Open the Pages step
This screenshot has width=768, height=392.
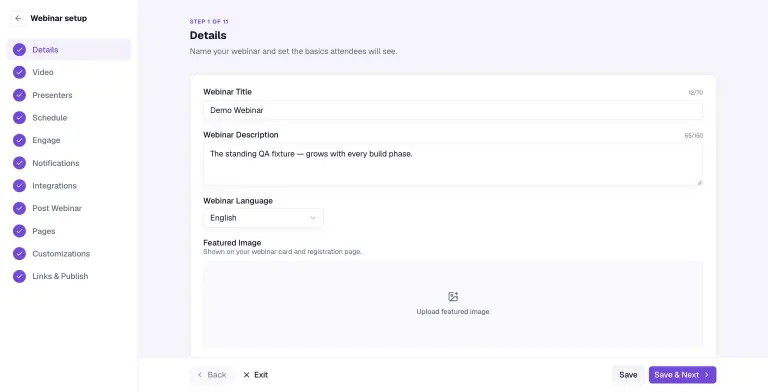[69, 231]
